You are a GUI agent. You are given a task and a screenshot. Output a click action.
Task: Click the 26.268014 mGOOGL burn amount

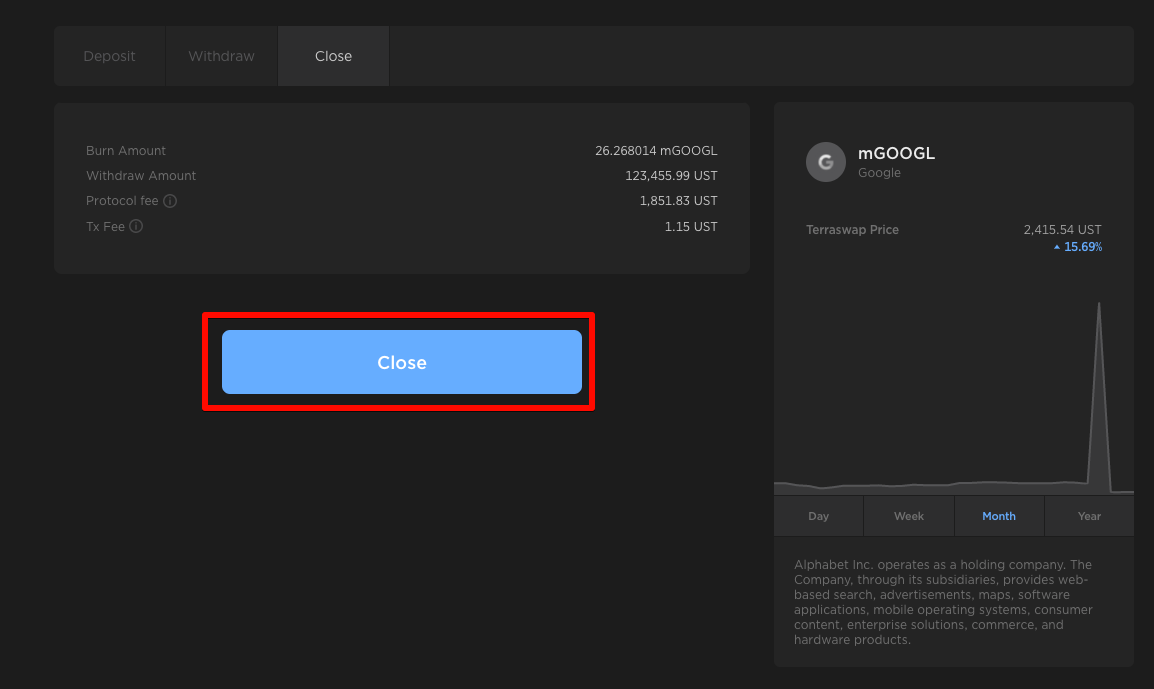655,151
